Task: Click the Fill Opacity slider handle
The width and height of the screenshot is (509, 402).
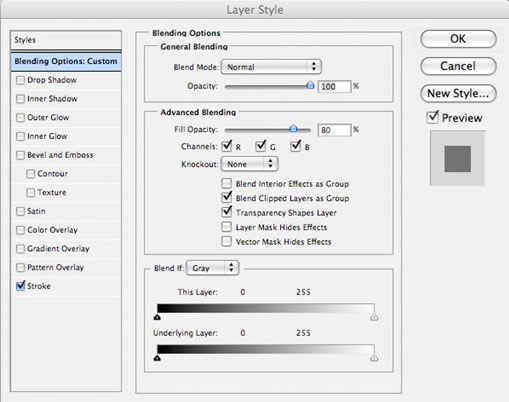Action: pos(293,128)
